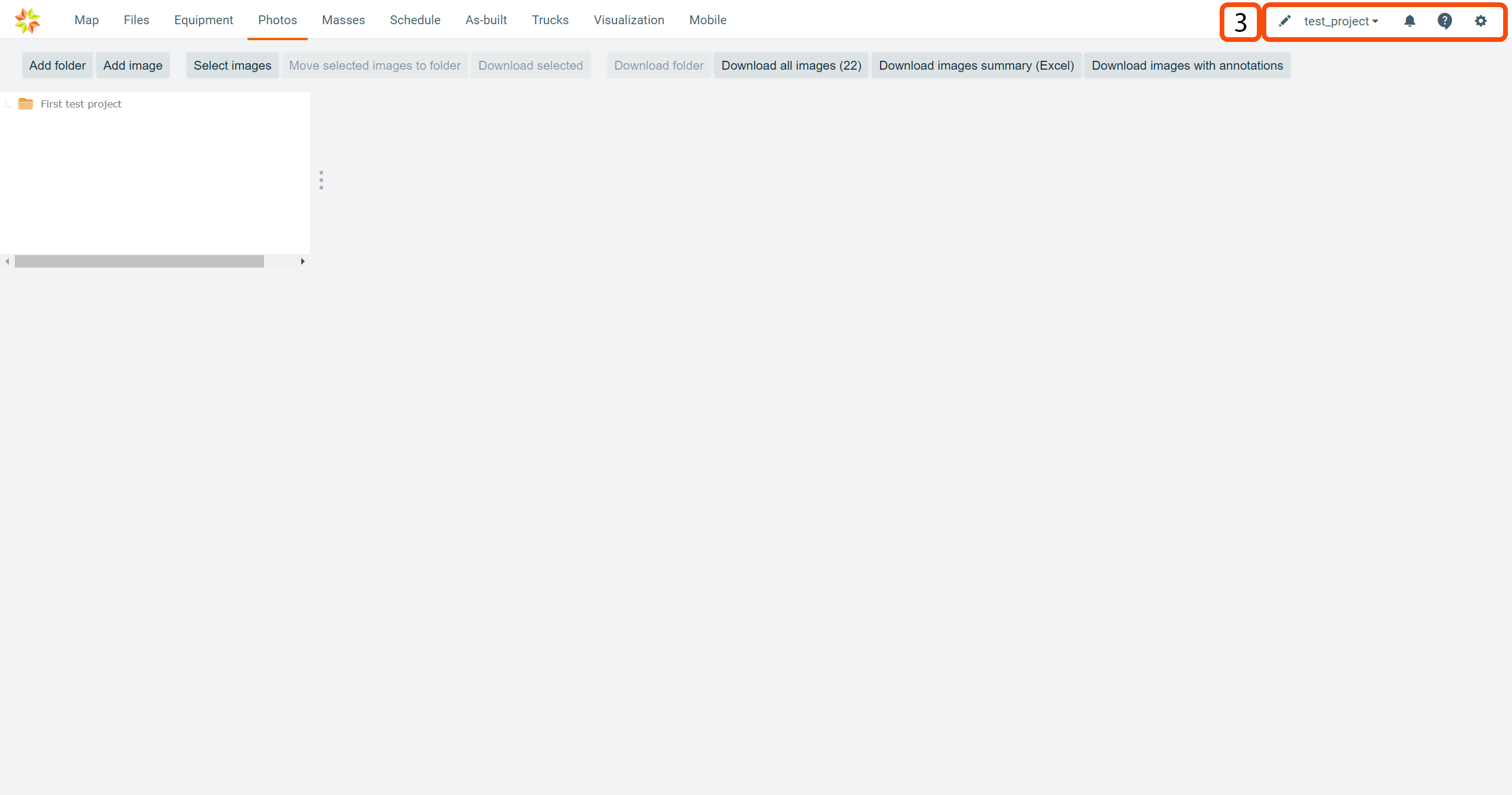Image resolution: width=1512 pixels, height=795 pixels.
Task: Open the Masses tab
Action: pyautogui.click(x=343, y=20)
